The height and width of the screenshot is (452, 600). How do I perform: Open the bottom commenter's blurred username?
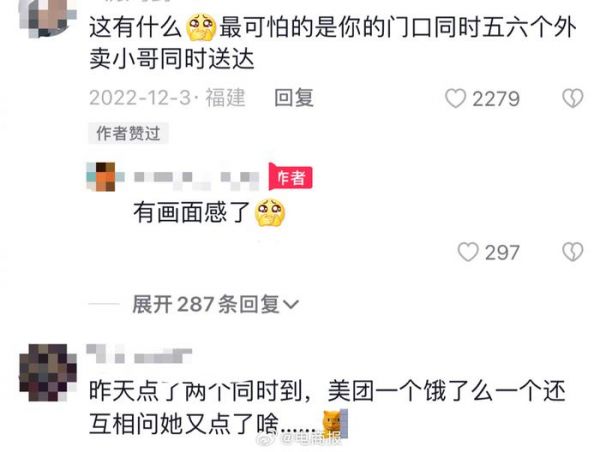tap(139, 354)
